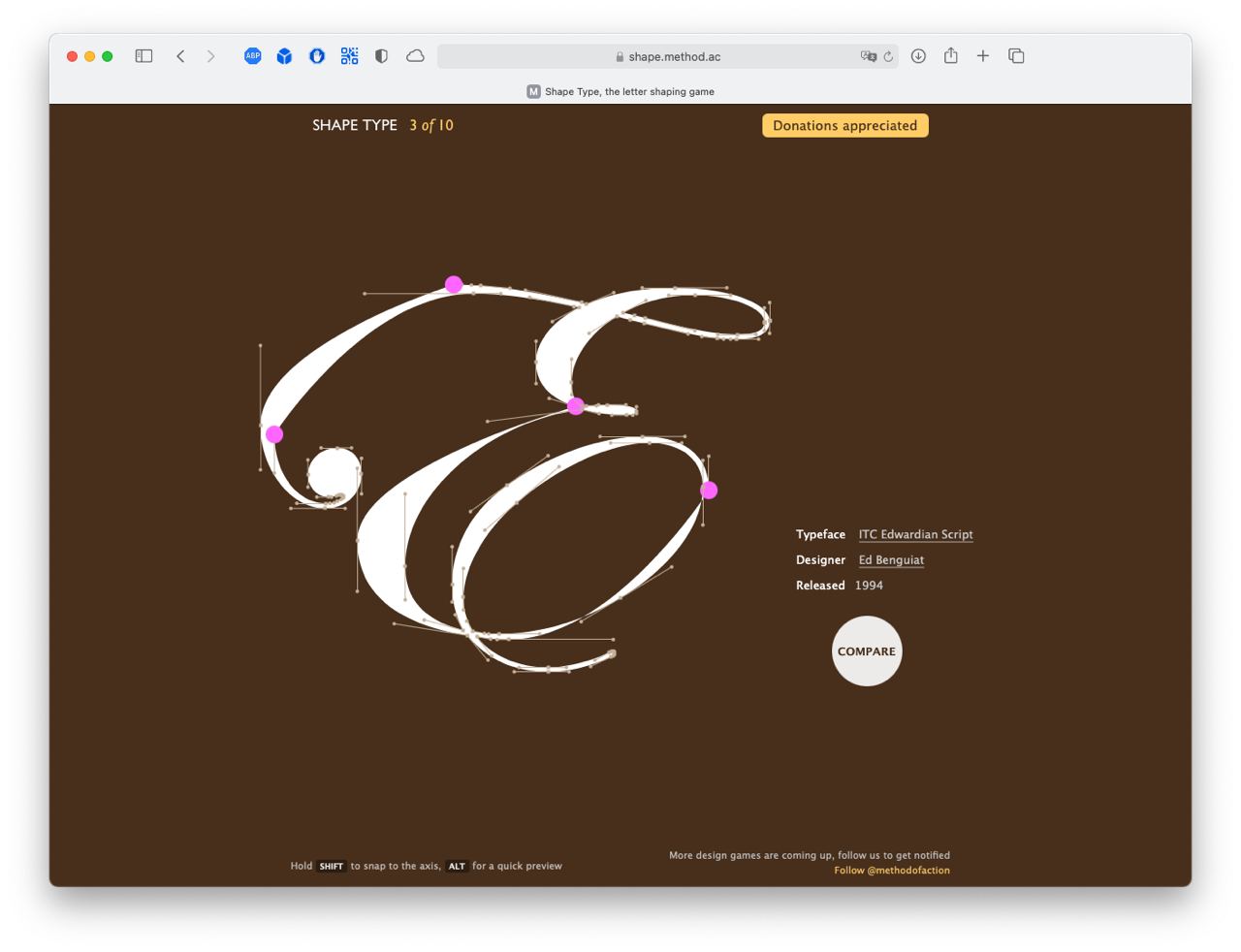This screenshot has height=952, width=1241.
Task: Click the translate page icon
Action: coord(868,56)
